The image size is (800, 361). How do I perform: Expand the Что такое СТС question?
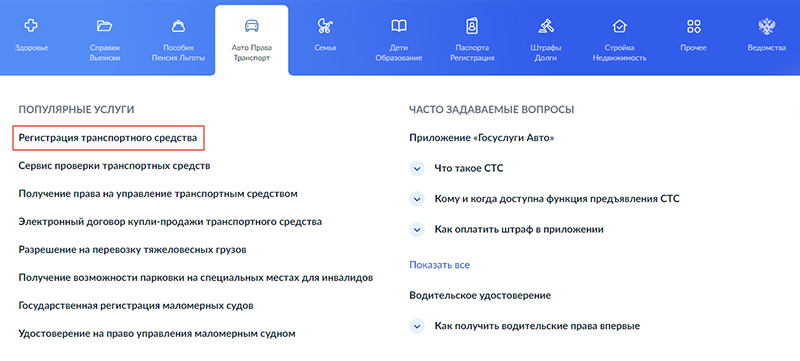[x=417, y=168]
